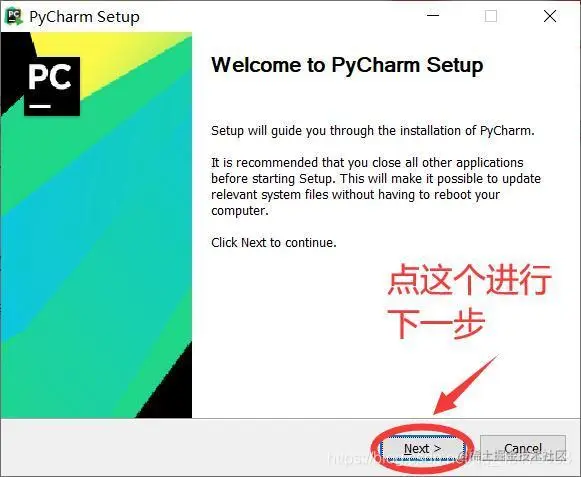The width and height of the screenshot is (581, 477).
Task: Click the red arrow pointing at Next
Action: coord(466,385)
